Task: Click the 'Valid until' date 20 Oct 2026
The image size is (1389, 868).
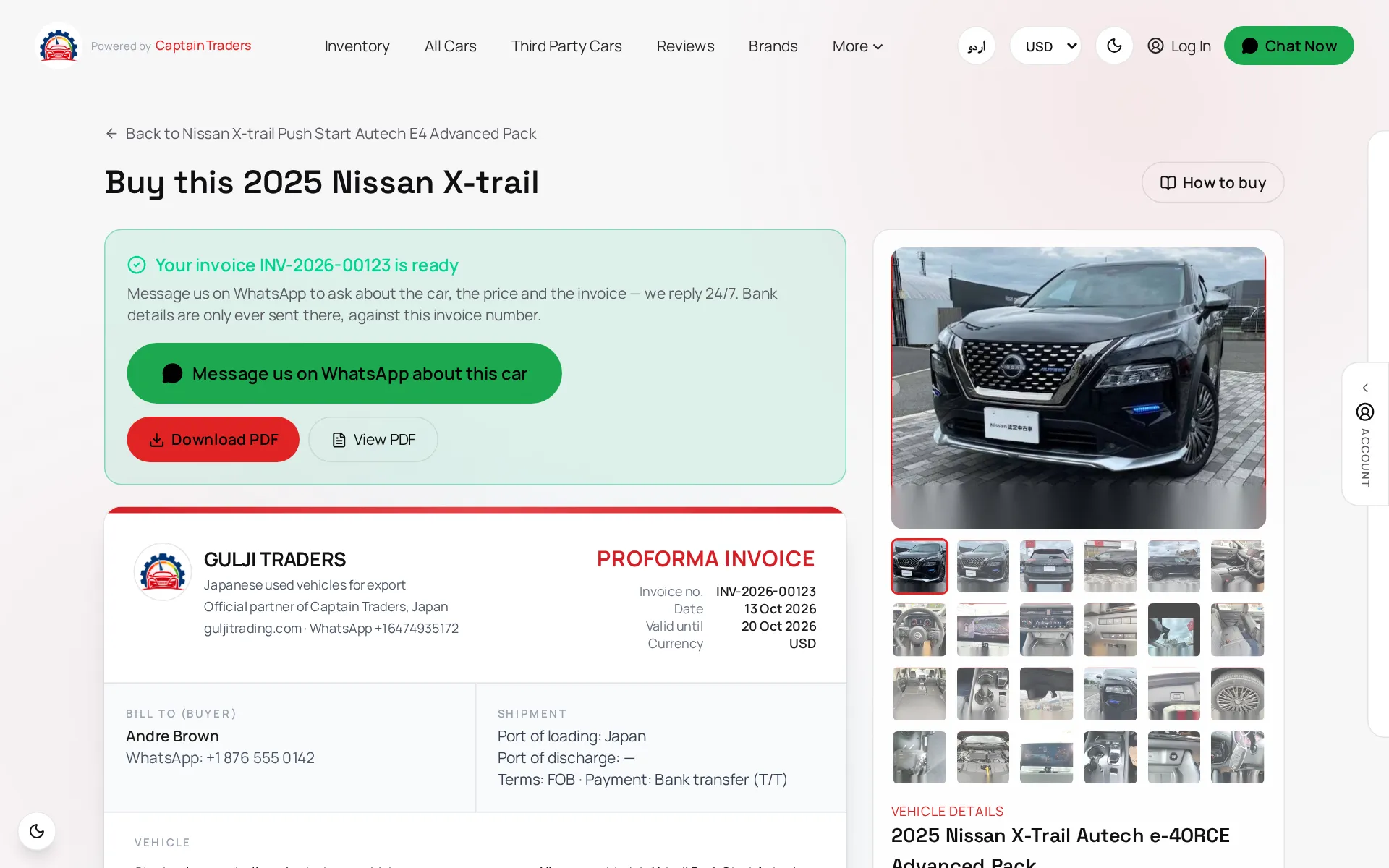Action: pos(778,626)
